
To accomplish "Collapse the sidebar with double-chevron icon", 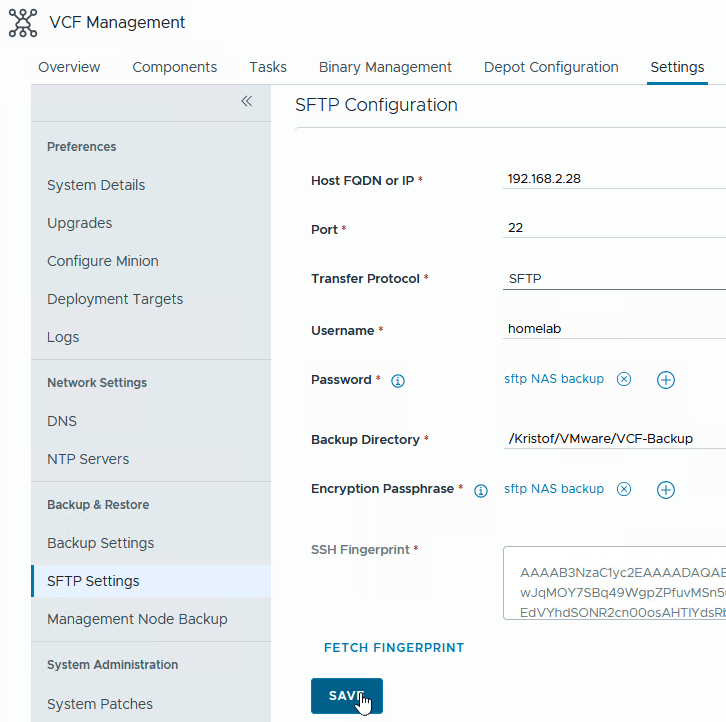I will (x=247, y=102).
